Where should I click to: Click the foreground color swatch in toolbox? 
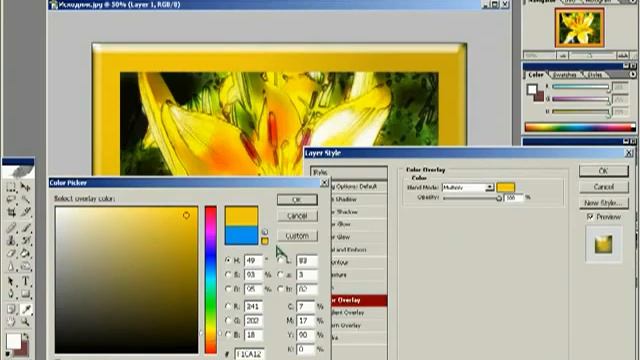(x=13, y=341)
